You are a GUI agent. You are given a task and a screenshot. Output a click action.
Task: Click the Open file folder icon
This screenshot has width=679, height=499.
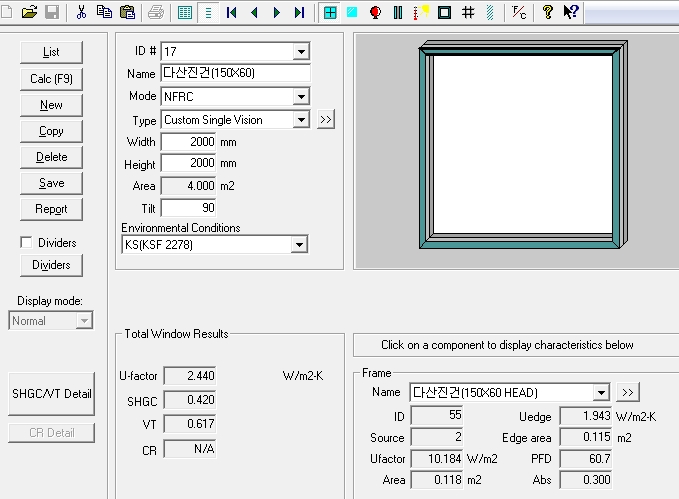[29, 12]
